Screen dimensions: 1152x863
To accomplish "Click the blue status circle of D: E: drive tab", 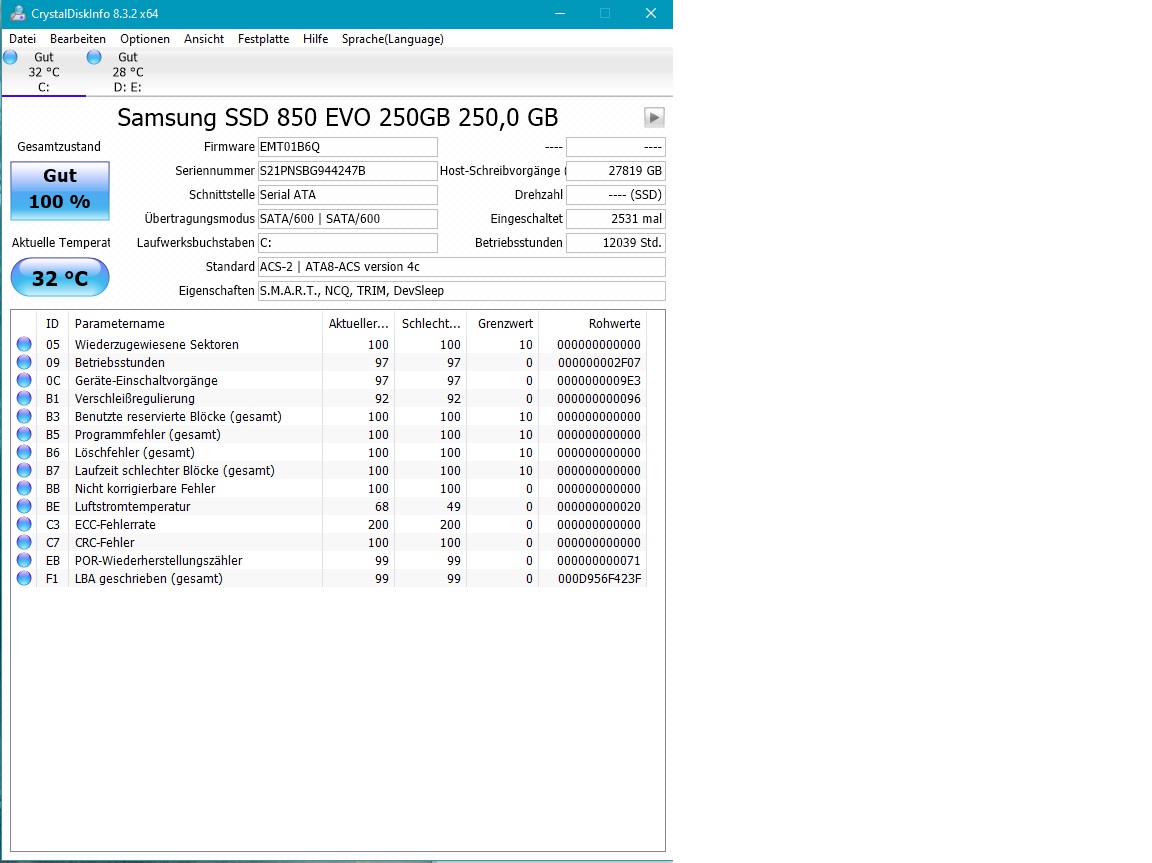I will click(x=94, y=57).
